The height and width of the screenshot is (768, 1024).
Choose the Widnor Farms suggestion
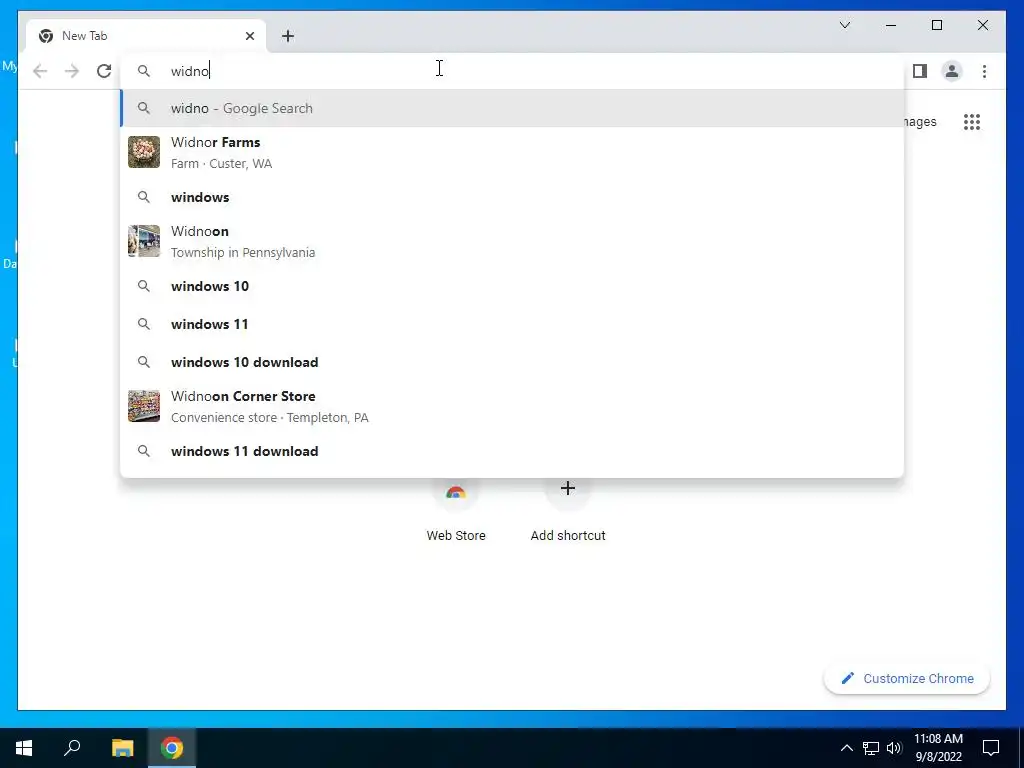click(x=512, y=152)
